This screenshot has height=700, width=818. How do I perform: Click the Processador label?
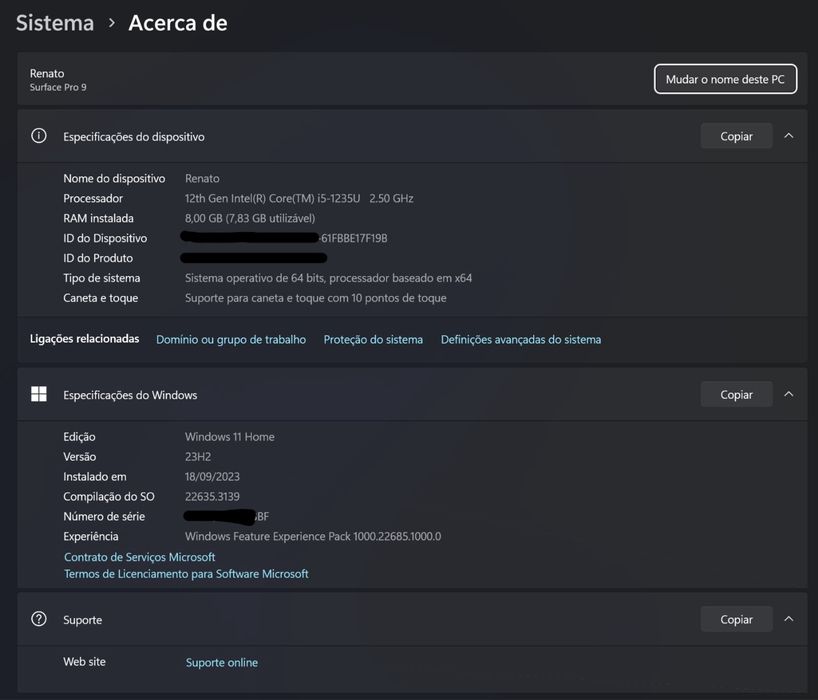point(93,198)
